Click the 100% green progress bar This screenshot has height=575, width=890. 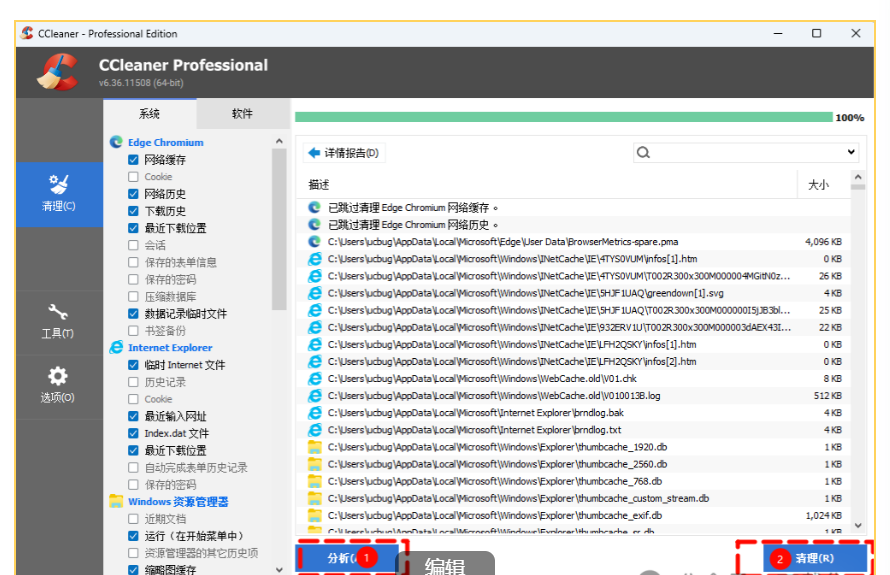[x=564, y=117]
